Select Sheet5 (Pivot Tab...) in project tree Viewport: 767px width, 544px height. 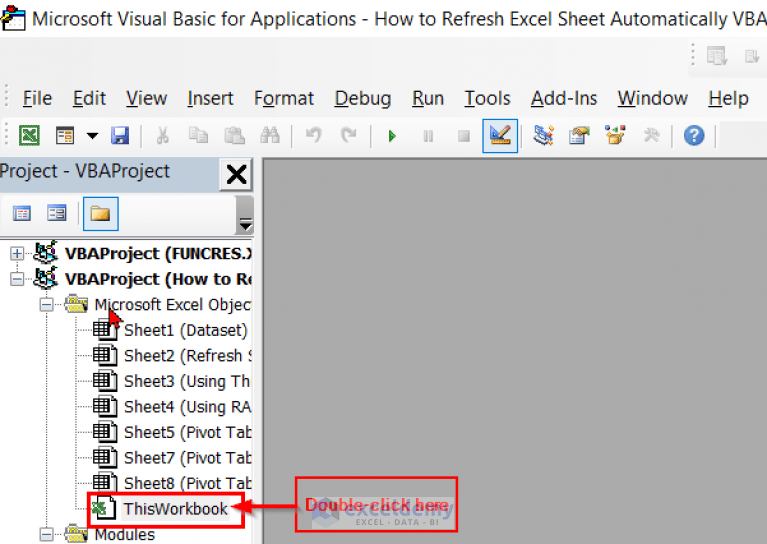pos(188,432)
